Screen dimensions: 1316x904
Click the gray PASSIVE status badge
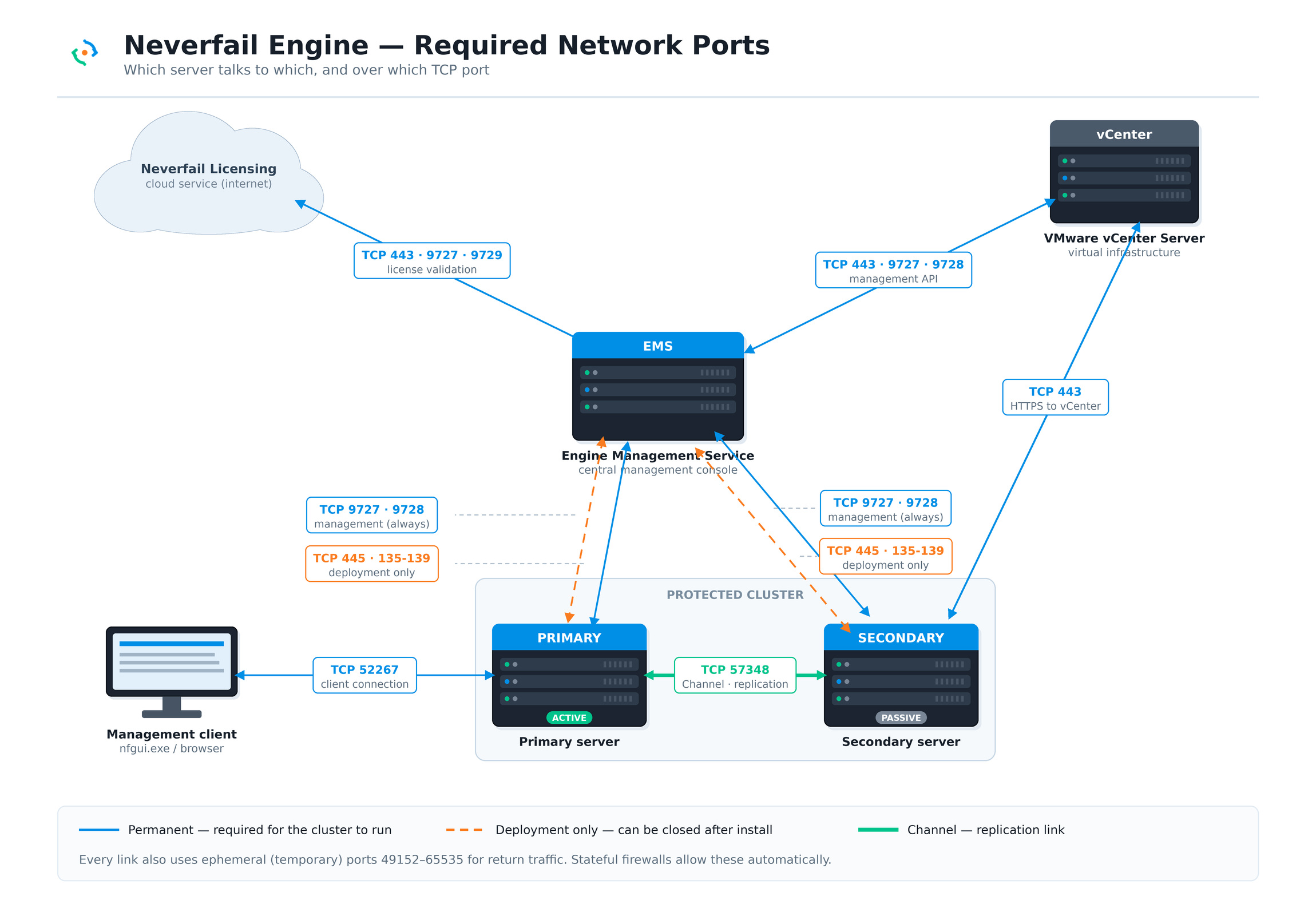[x=901, y=717]
